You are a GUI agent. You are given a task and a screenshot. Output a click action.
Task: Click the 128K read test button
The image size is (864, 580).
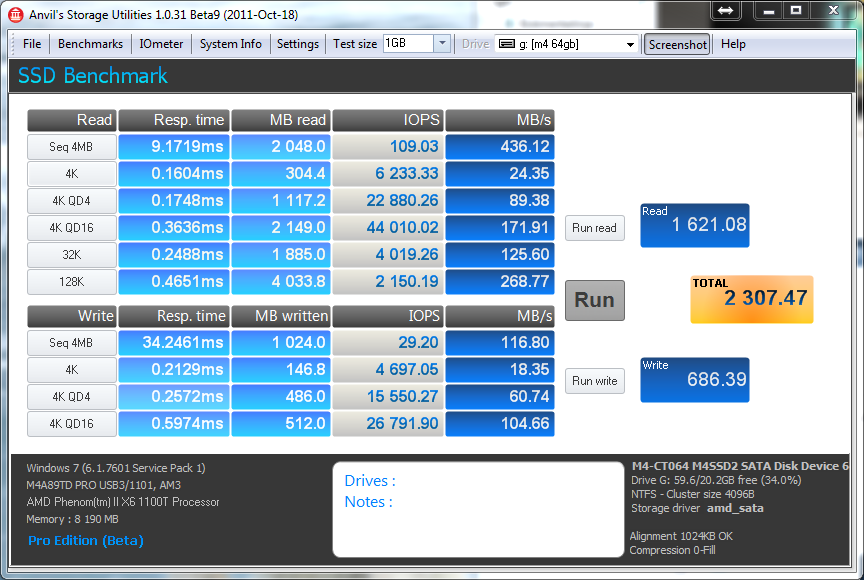pyautogui.click(x=72, y=281)
